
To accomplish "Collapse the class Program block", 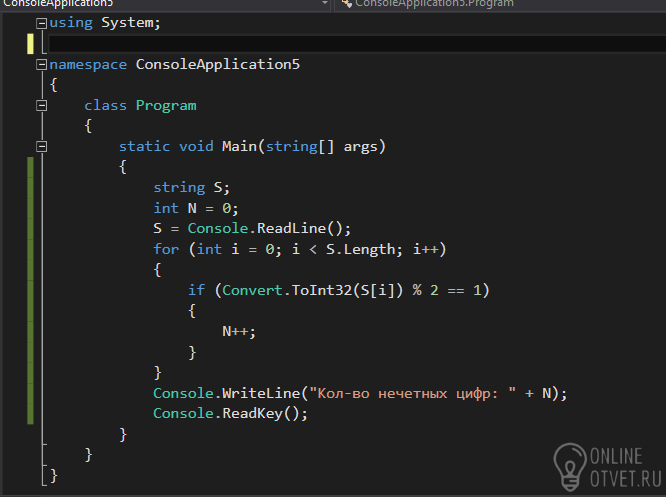I will pyautogui.click(x=41, y=105).
